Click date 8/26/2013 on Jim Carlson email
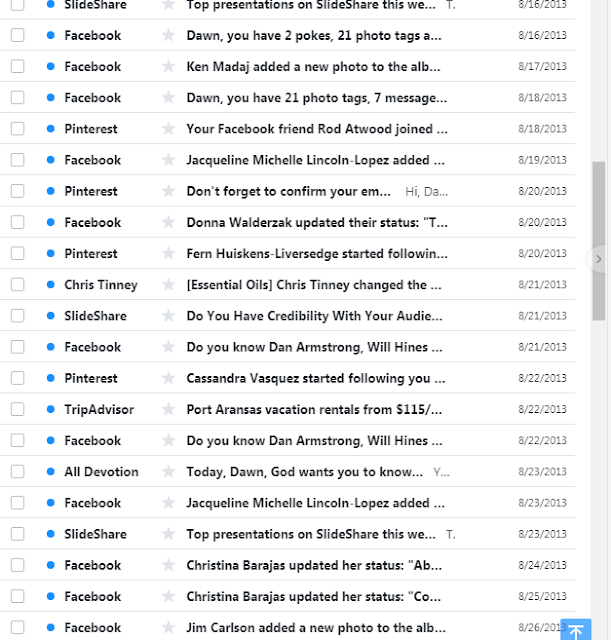The height and width of the screenshot is (640, 611). tap(540, 627)
